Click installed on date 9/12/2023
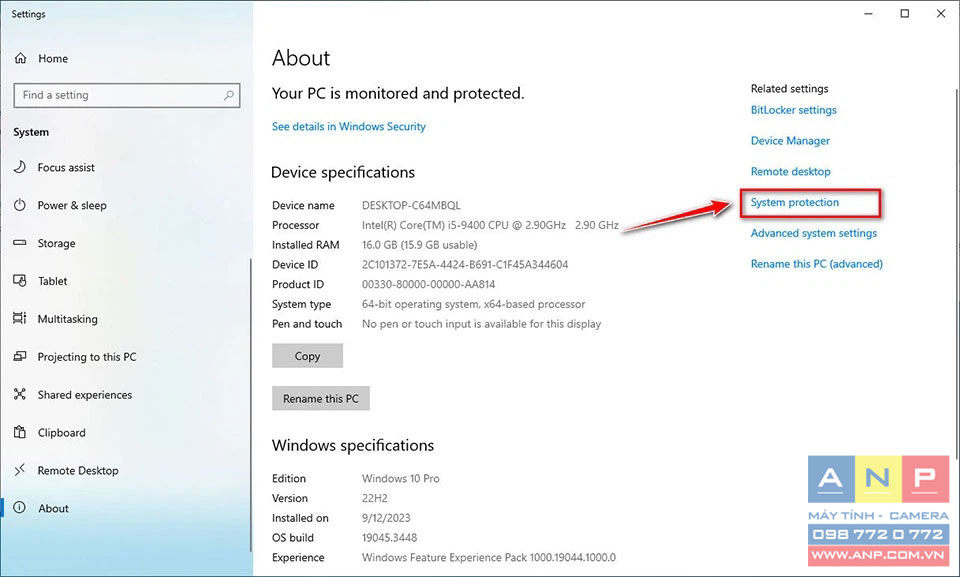 click(386, 518)
